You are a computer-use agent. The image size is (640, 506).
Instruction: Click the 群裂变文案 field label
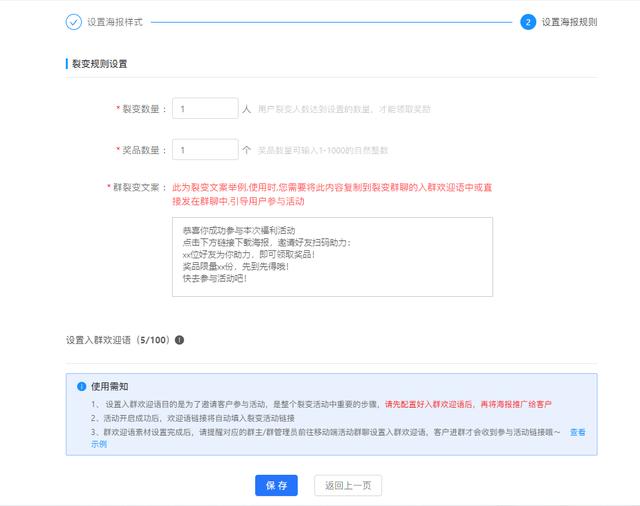pos(138,187)
